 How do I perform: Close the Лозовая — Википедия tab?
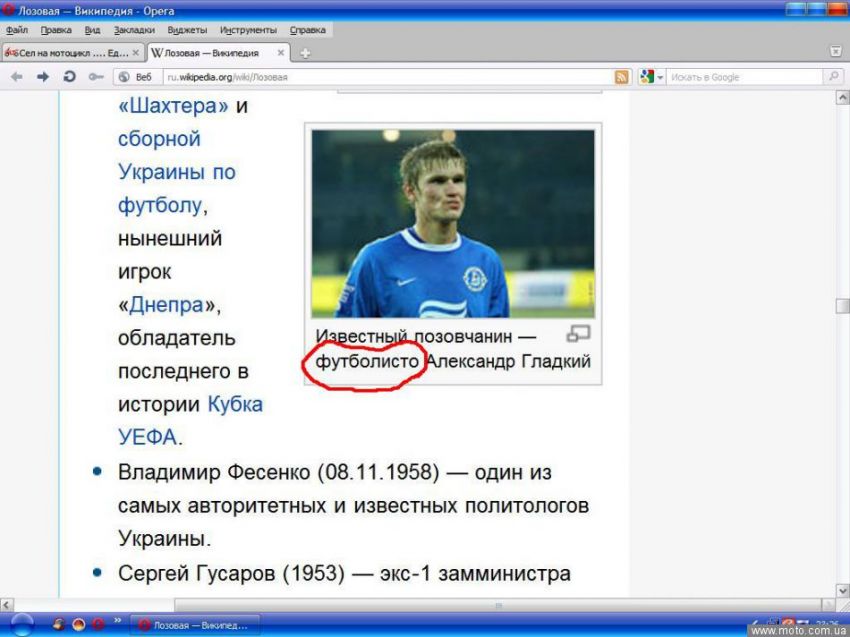coord(280,53)
